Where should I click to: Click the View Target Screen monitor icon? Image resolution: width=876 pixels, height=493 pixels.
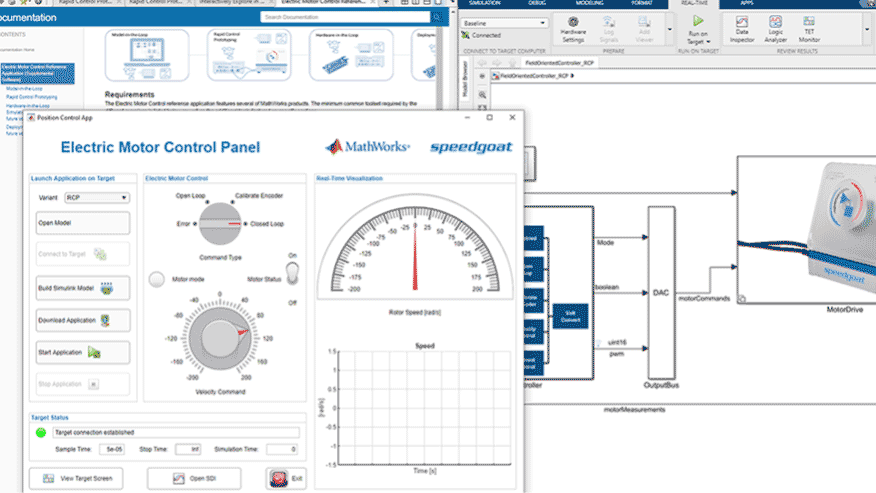pyautogui.click(x=49, y=478)
